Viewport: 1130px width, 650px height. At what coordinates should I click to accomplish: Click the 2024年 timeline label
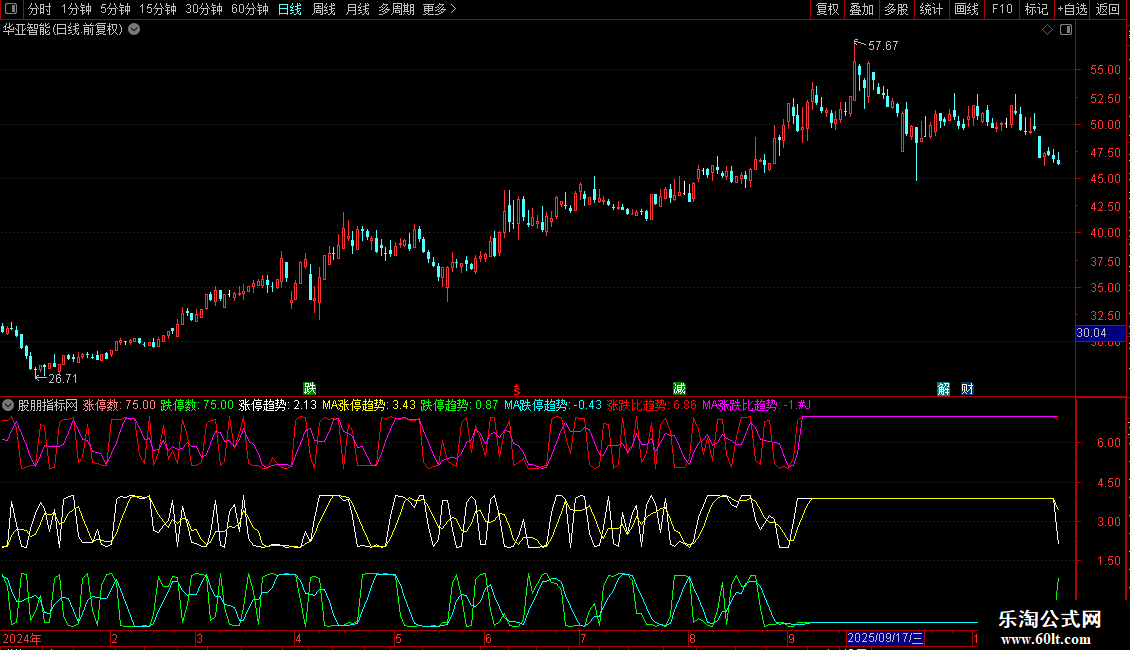tap(22, 638)
